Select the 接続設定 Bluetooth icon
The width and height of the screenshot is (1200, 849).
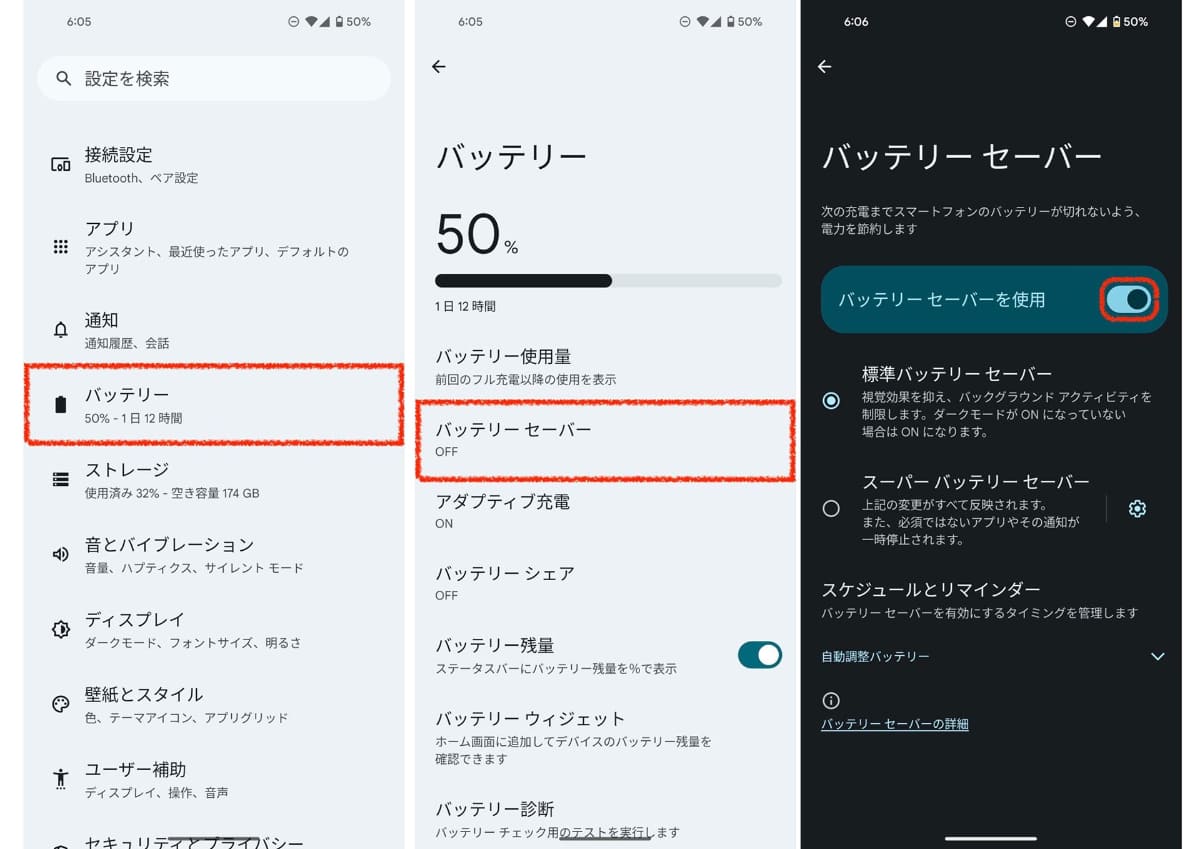[62, 163]
